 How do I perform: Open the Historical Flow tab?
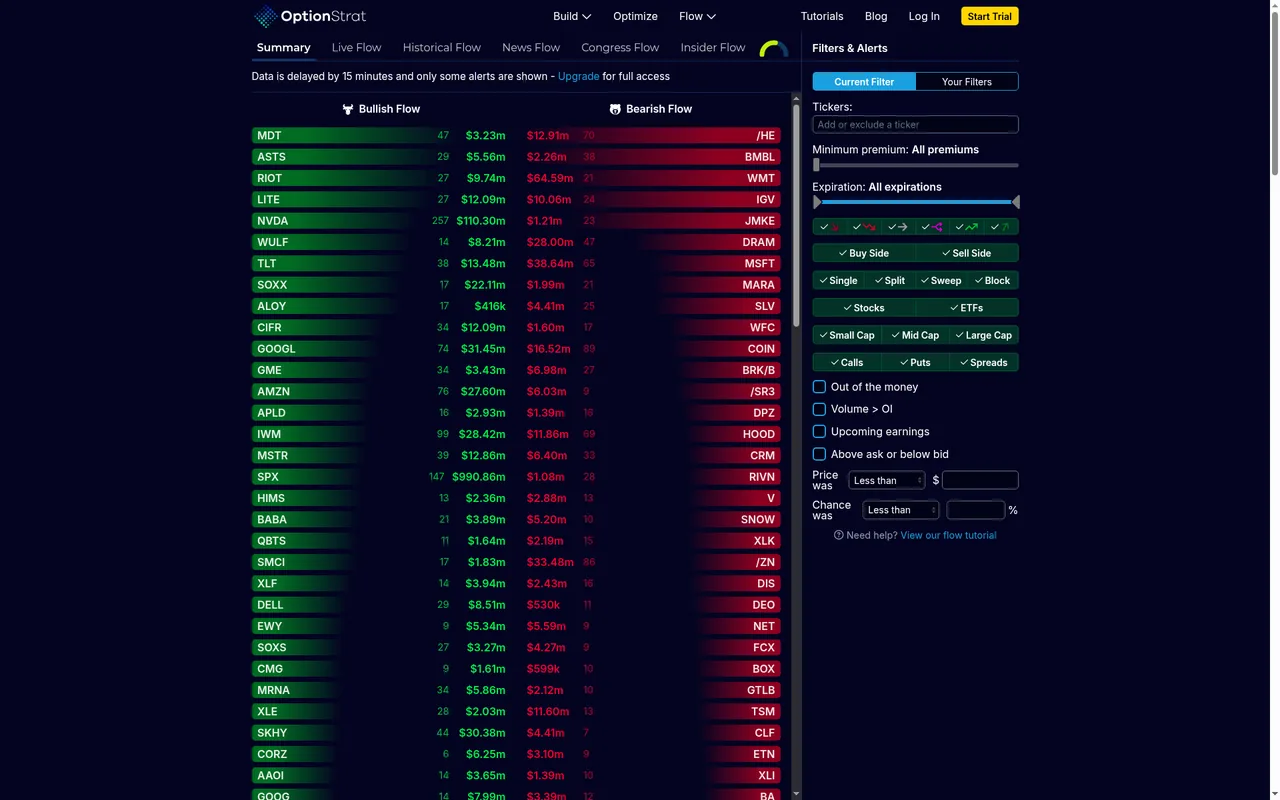click(x=442, y=47)
